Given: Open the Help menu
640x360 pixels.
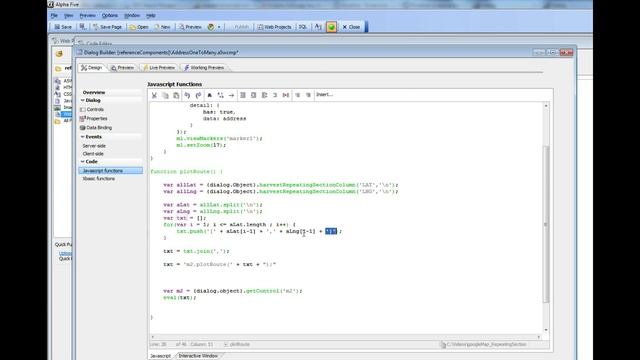Looking at the screenshot, I should (151, 16).
